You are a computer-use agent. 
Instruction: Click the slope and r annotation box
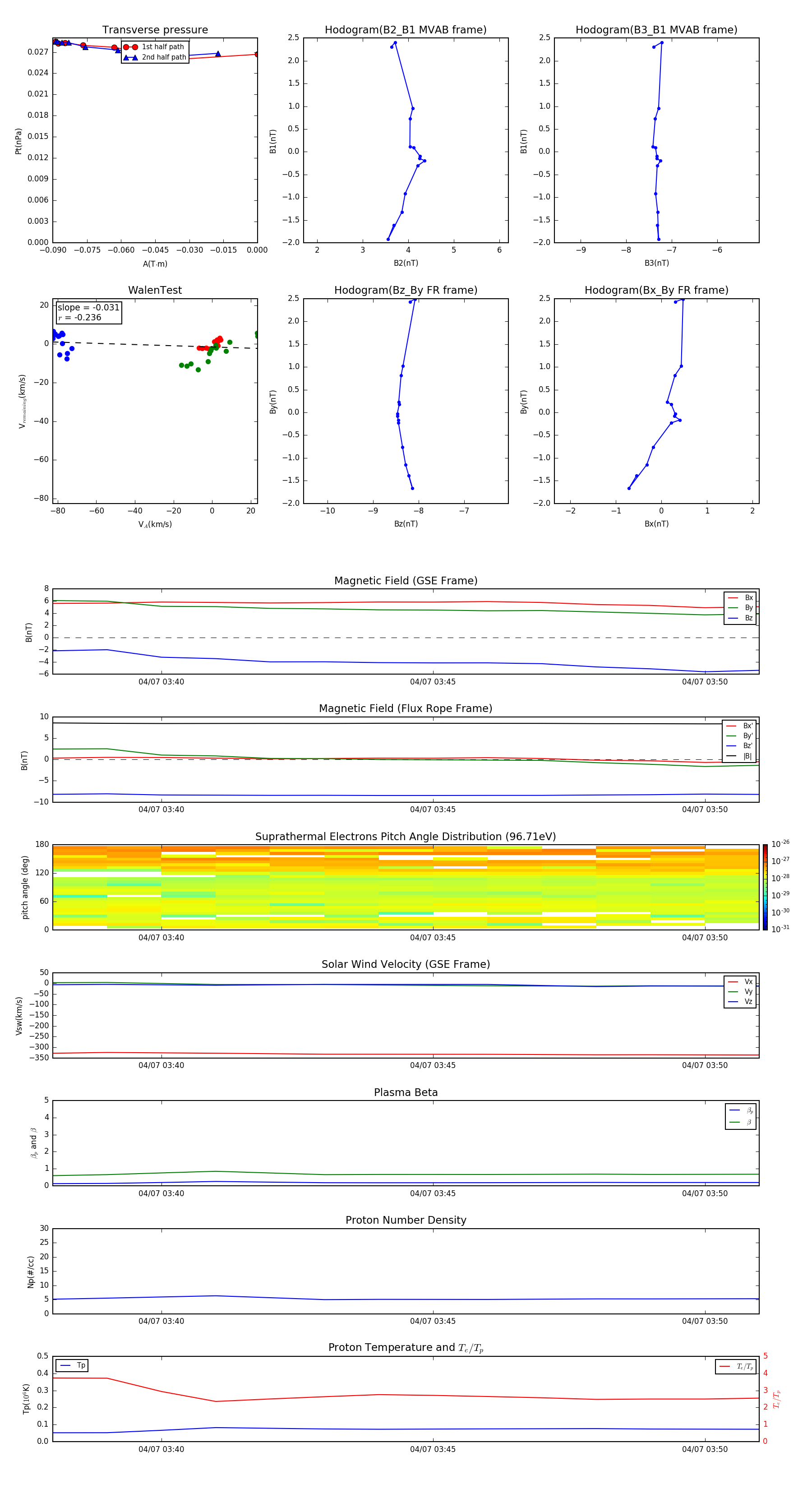[88, 313]
